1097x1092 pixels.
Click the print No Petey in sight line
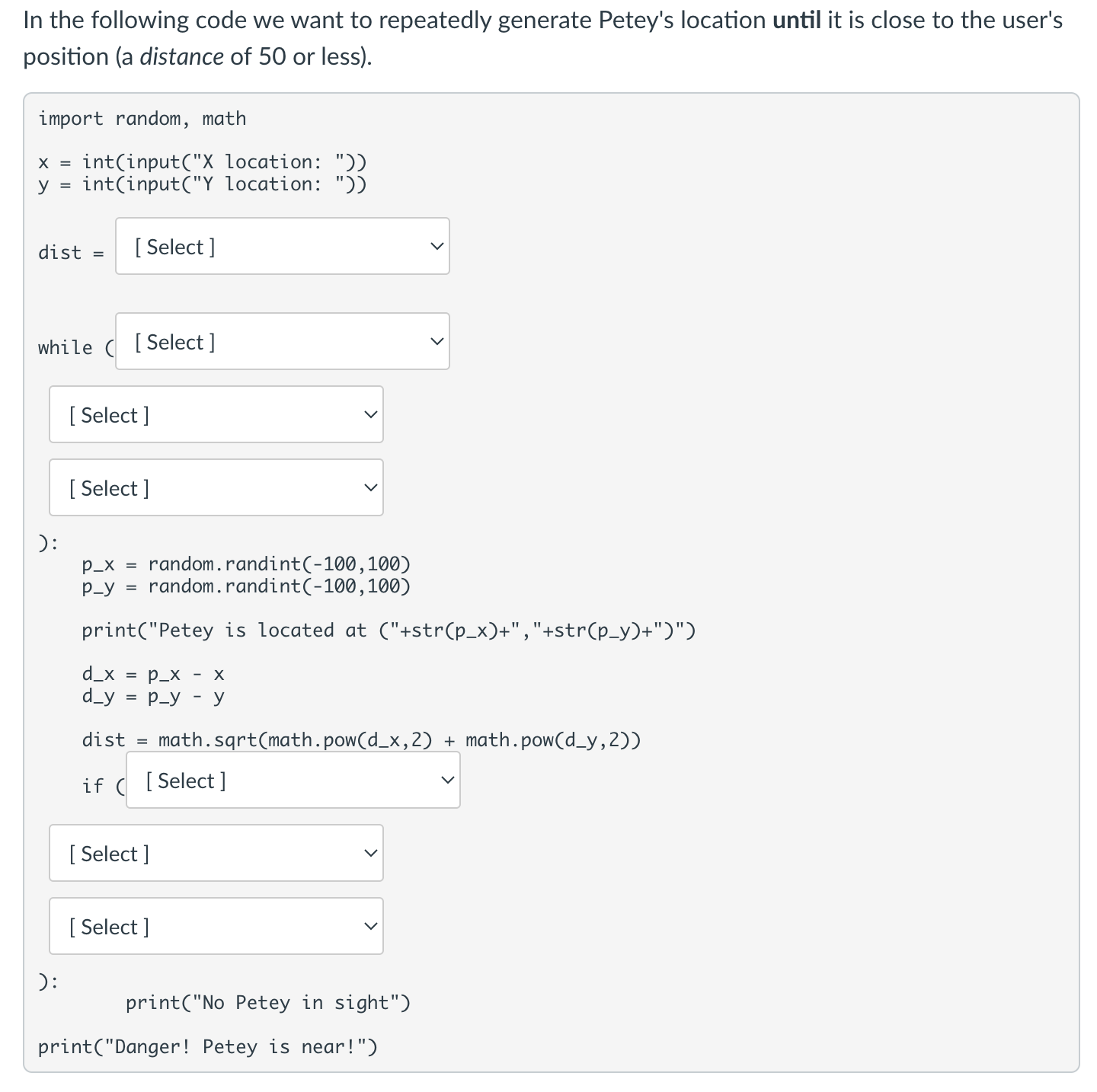268,1002
